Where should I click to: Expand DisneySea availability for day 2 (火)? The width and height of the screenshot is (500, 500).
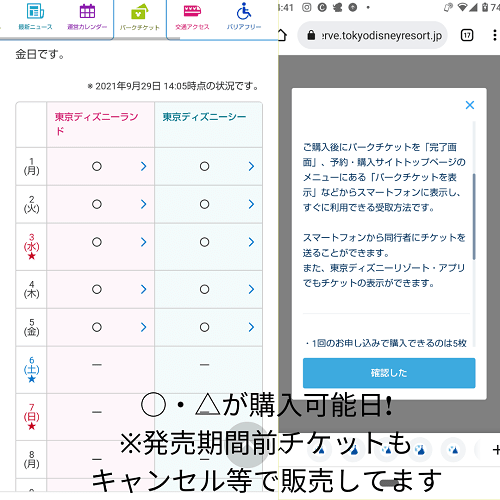[251, 204]
